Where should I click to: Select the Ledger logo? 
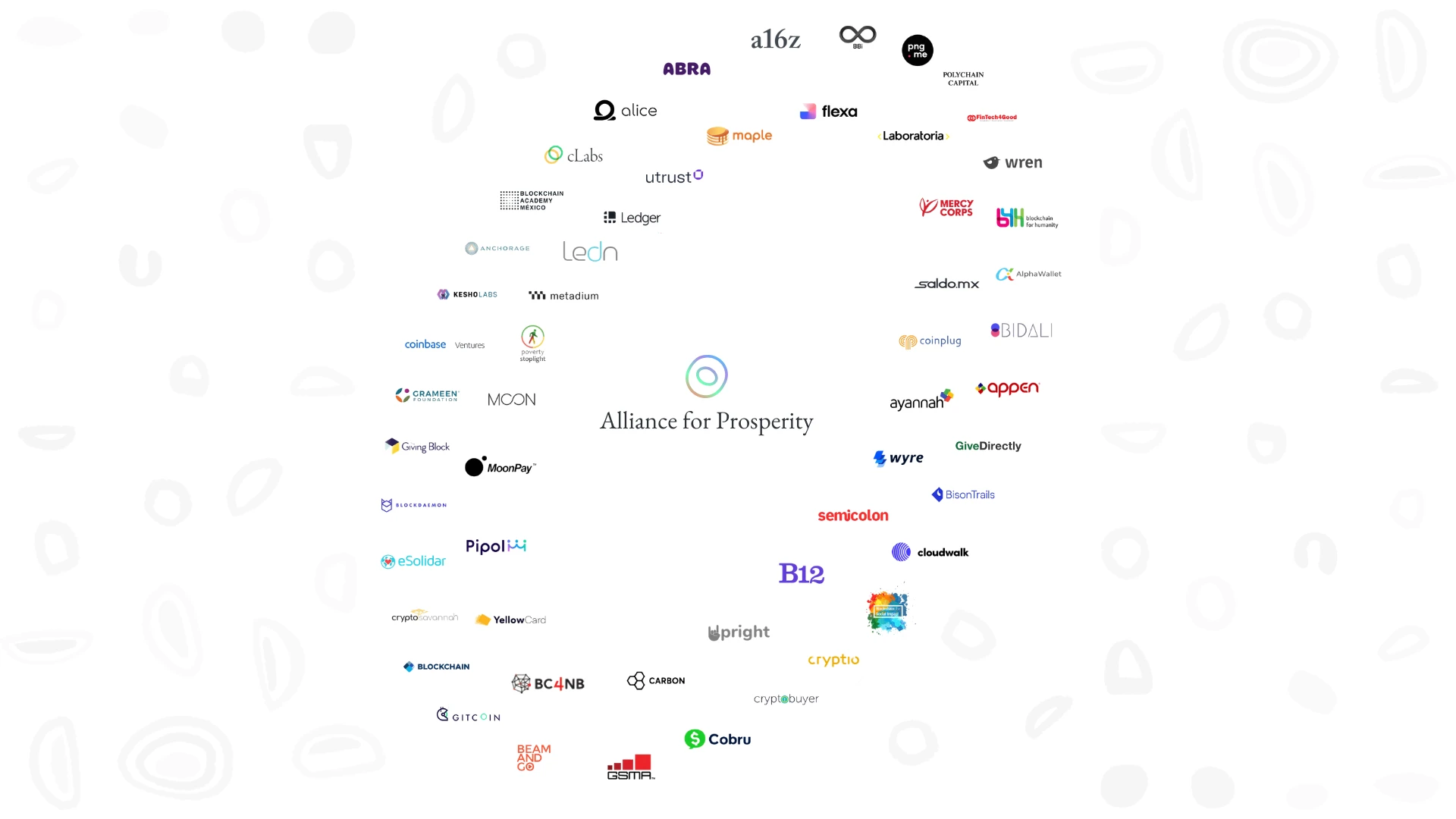coord(631,217)
